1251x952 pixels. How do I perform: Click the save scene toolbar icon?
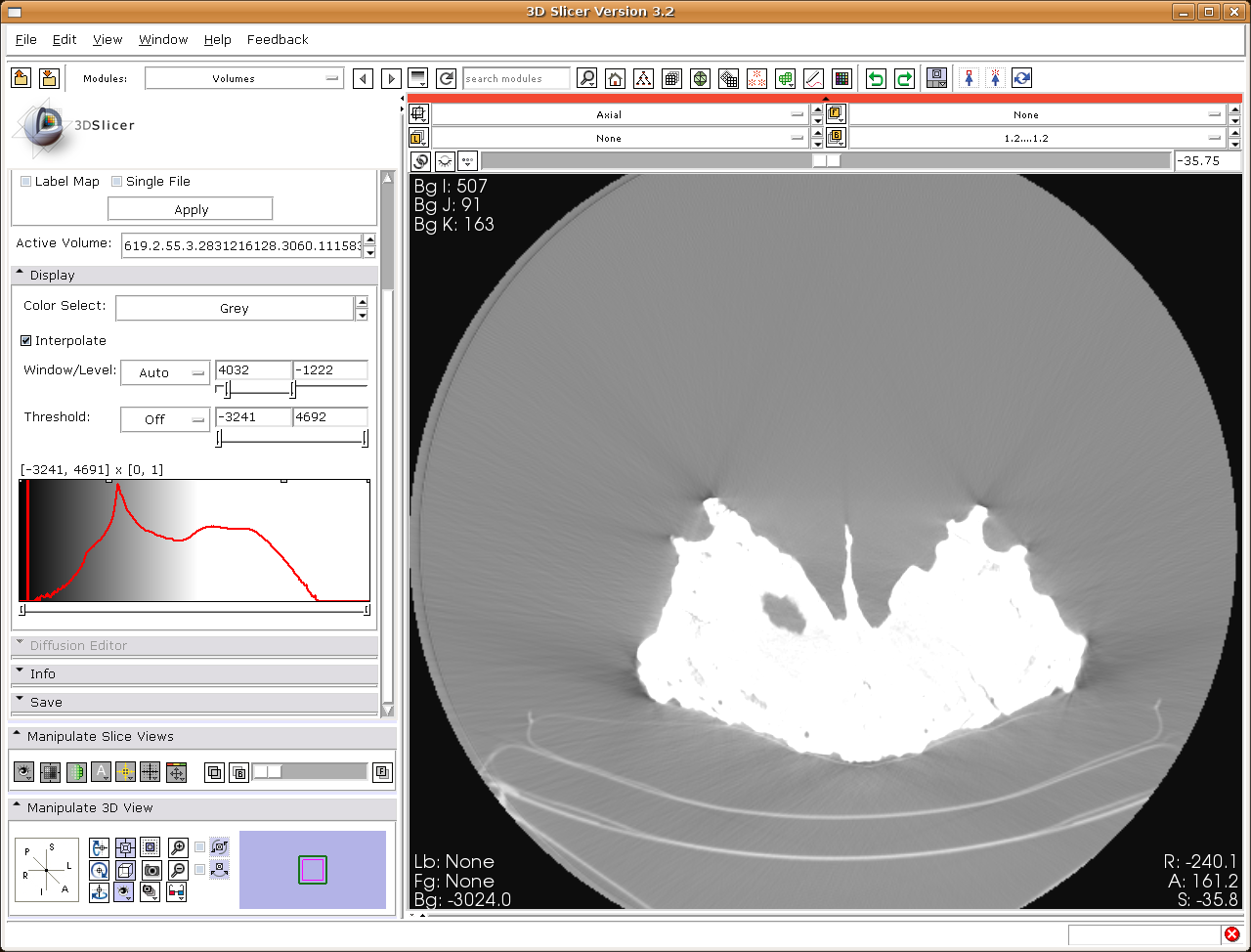point(50,78)
